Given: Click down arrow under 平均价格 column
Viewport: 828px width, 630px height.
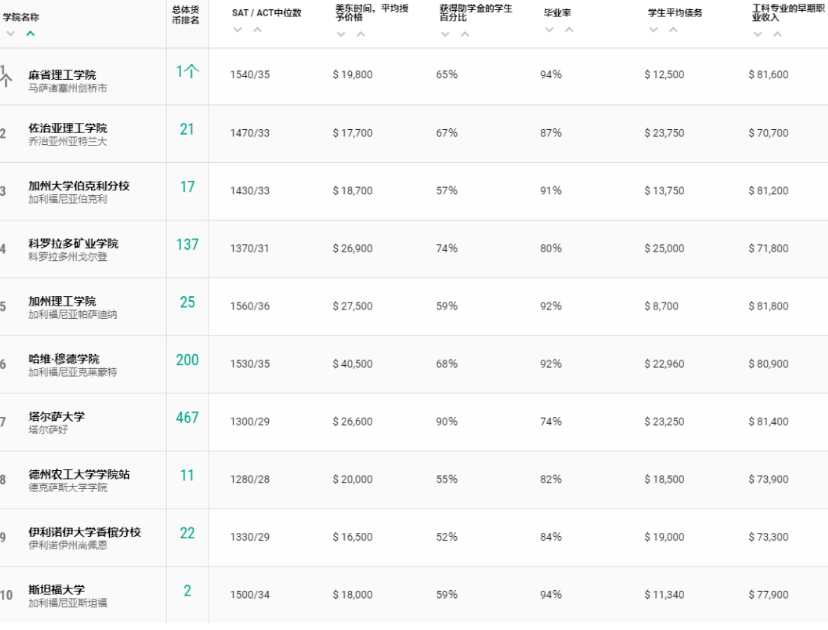Looking at the screenshot, I should (341, 34).
